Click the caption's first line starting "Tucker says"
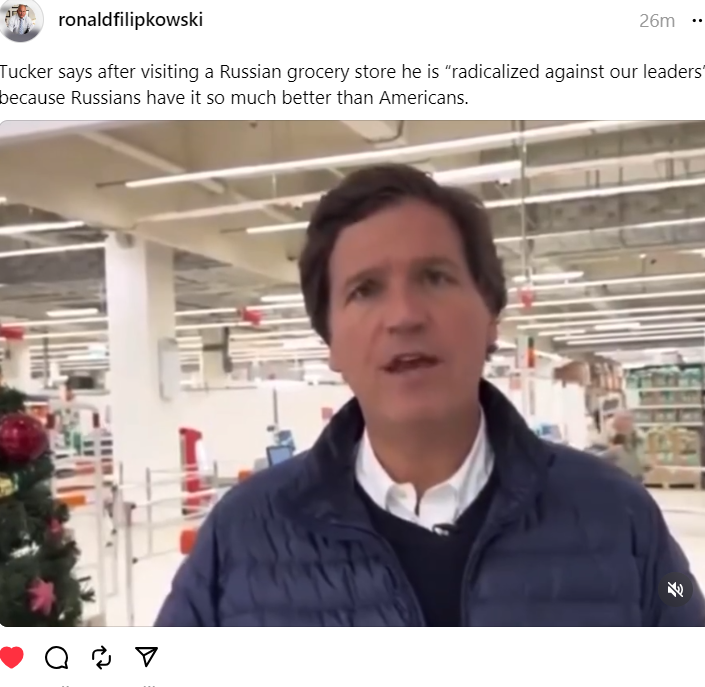705x687 pixels. tap(352, 72)
